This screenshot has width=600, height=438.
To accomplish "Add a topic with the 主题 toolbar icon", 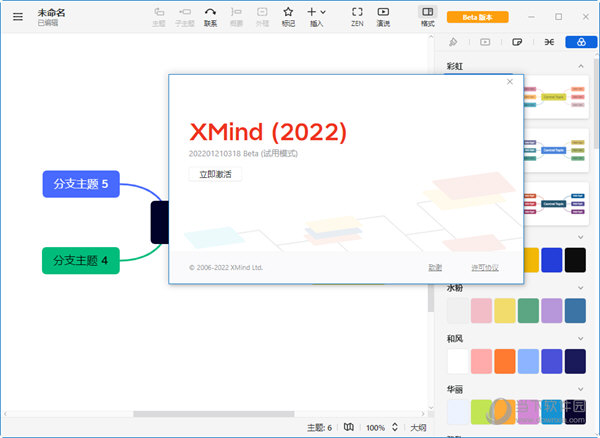I will 159,17.
